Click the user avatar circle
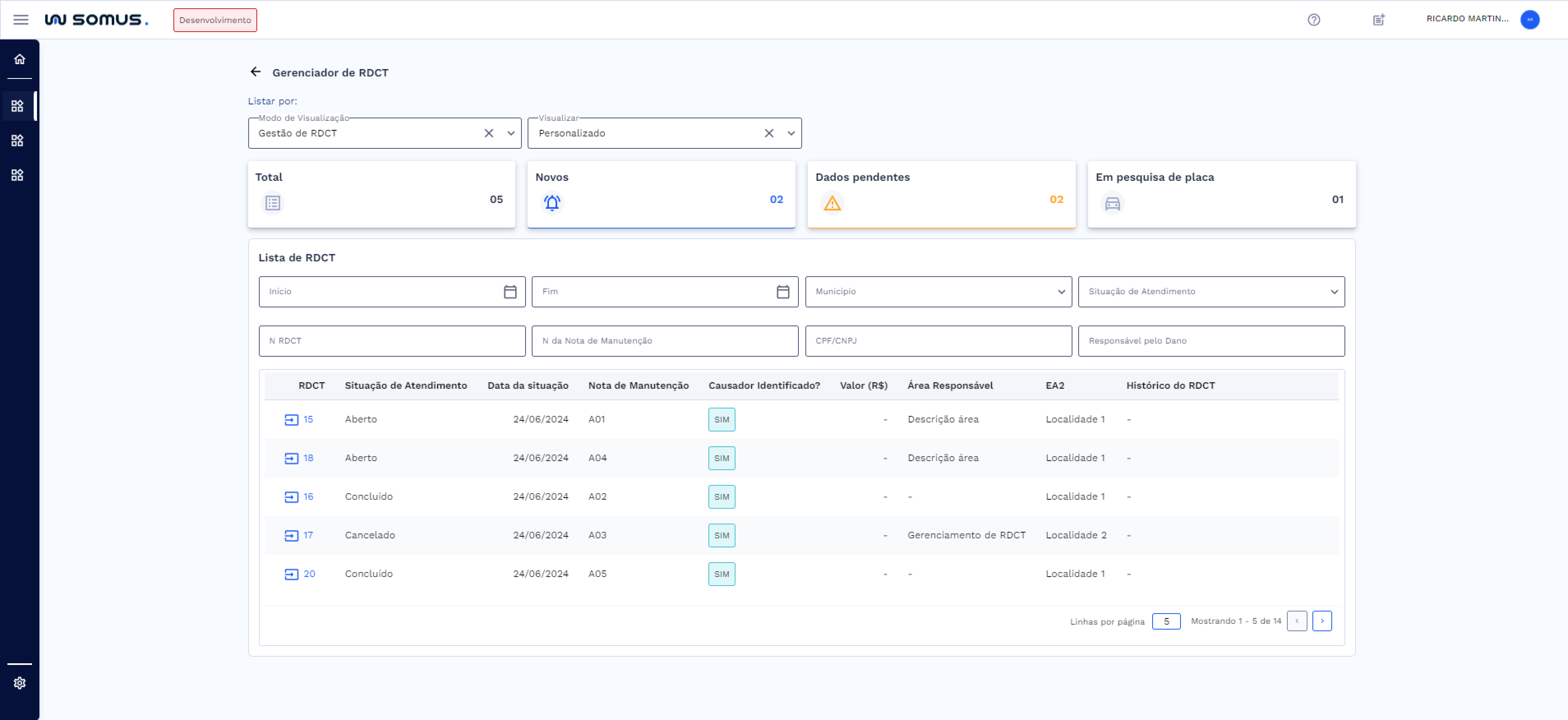Viewport: 1568px width, 720px height. [x=1530, y=19]
